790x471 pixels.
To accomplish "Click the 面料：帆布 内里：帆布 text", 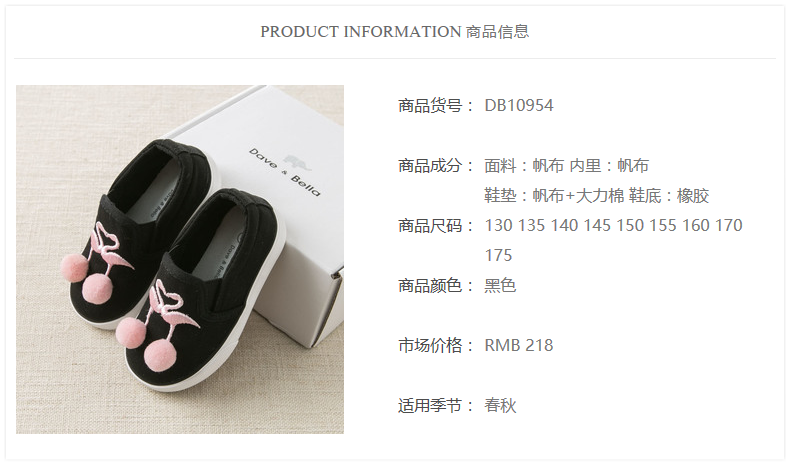I will click(566, 165).
